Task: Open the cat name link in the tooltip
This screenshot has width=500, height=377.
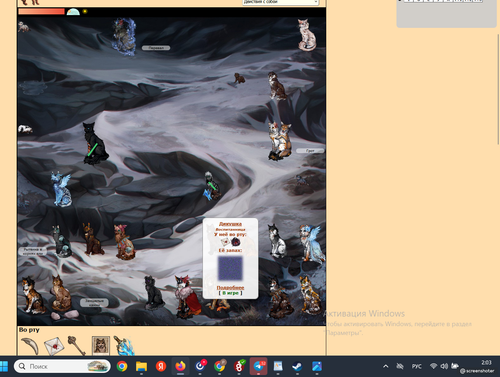Action: tap(230, 224)
